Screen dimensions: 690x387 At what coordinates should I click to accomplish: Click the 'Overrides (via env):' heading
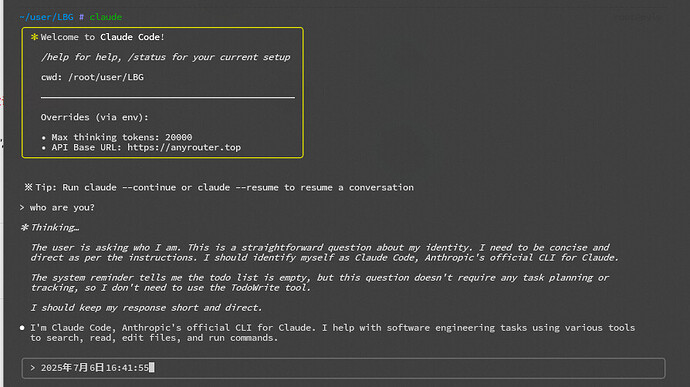click(x=95, y=117)
